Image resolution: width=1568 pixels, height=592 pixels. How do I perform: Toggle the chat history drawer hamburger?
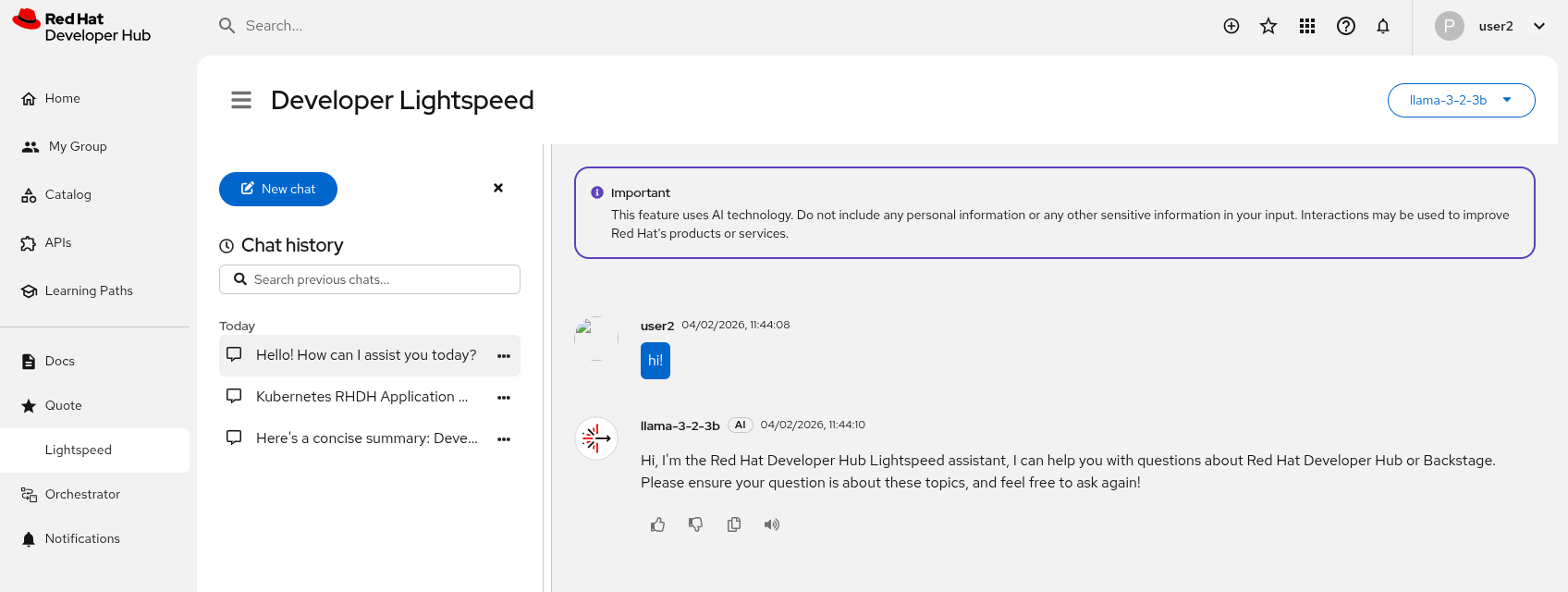click(241, 100)
